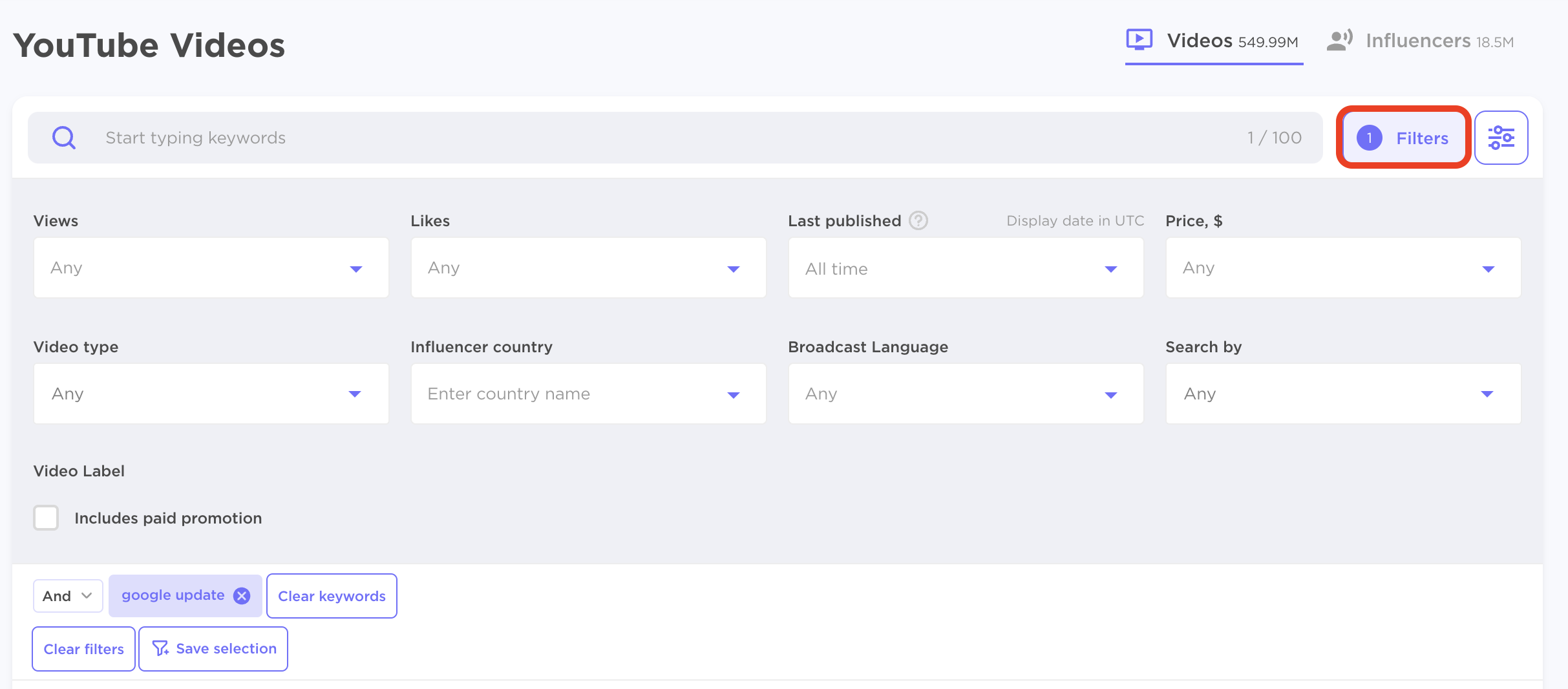Enable Includes paid promotion checkbox
1568x689 pixels.
tap(47, 518)
